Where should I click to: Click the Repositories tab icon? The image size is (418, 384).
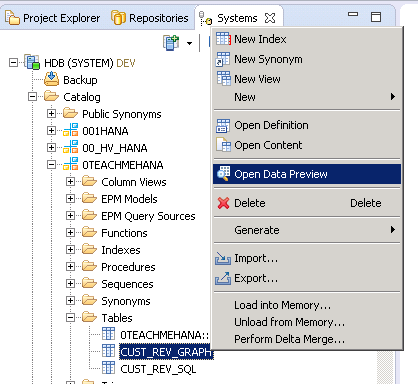tap(118, 17)
